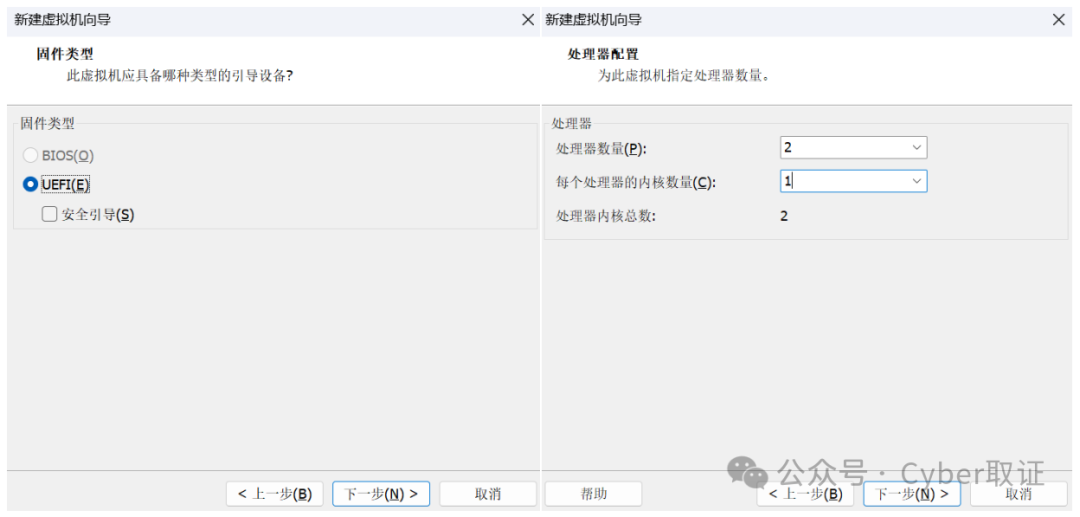Click 上一步(B) in the processor configuration dialog

(x=806, y=494)
